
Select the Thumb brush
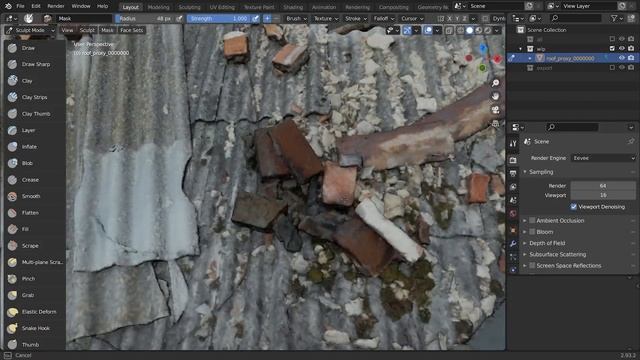click(x=34, y=344)
